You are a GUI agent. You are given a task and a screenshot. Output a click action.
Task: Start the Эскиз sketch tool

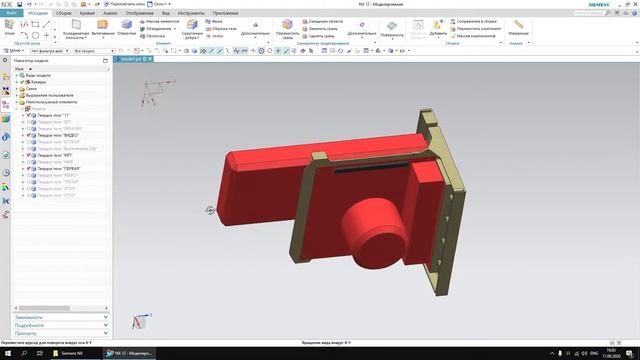point(9,27)
